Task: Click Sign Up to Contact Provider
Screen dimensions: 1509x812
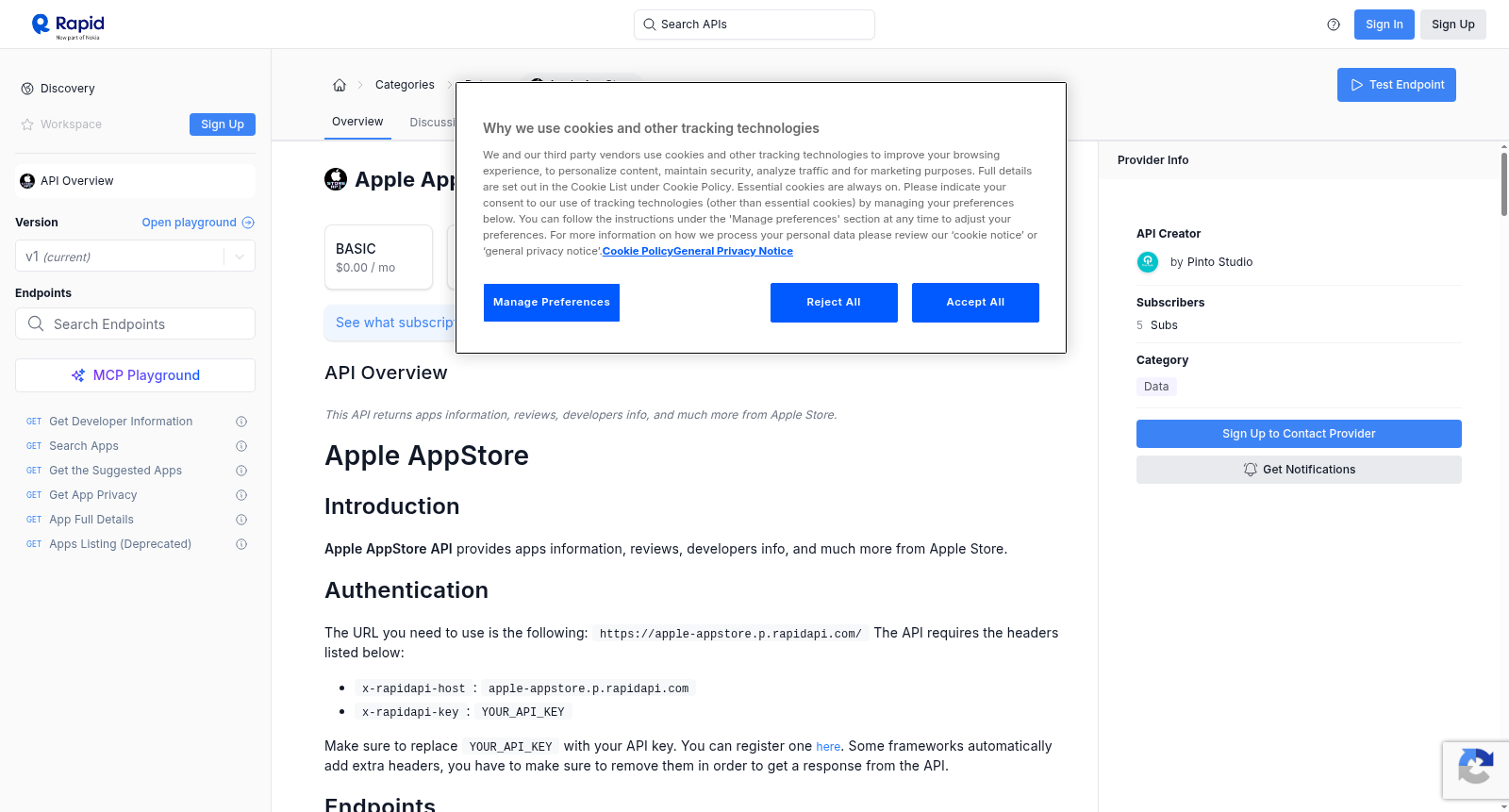Action: tap(1299, 434)
